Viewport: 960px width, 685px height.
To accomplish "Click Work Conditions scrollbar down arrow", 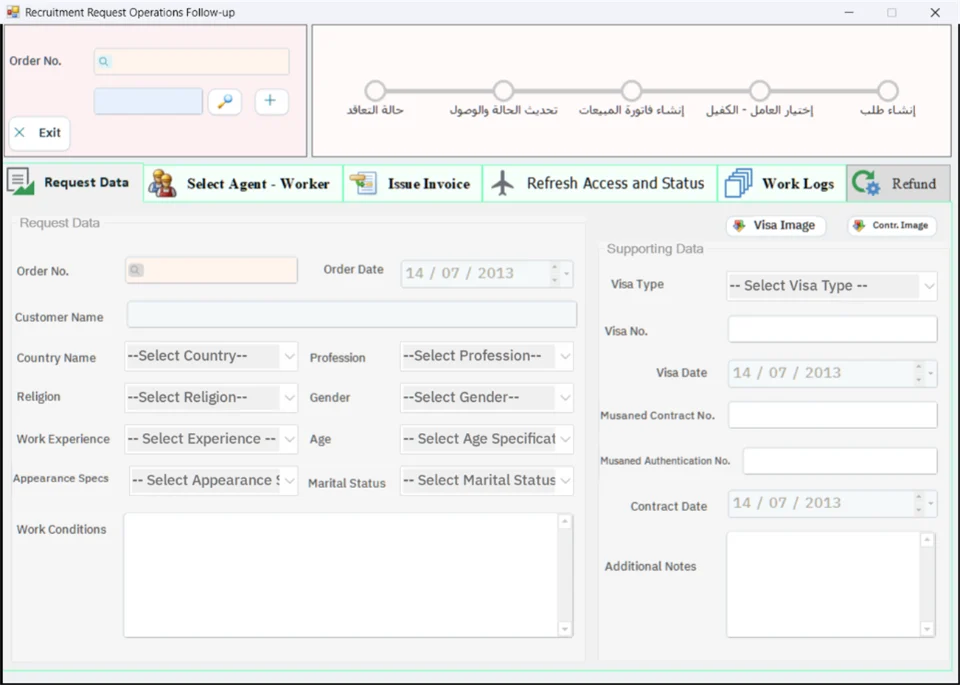I will [x=564, y=629].
